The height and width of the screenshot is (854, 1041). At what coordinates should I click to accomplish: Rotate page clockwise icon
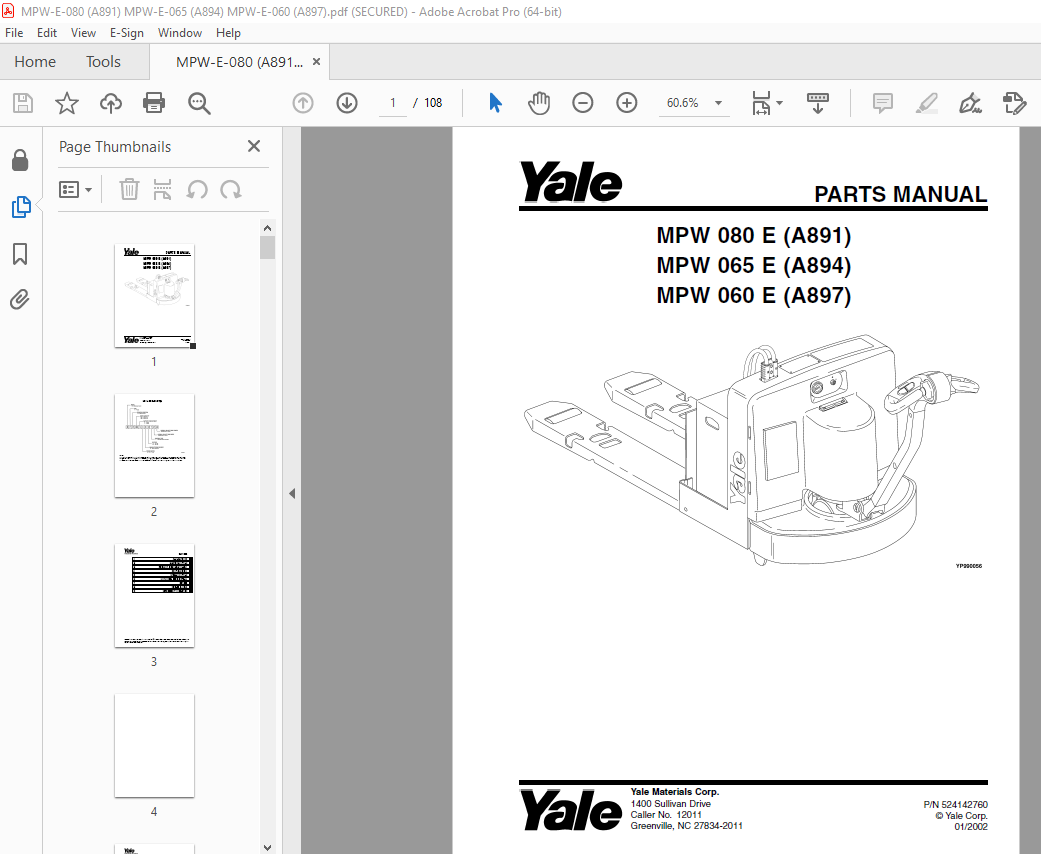pyautogui.click(x=231, y=190)
